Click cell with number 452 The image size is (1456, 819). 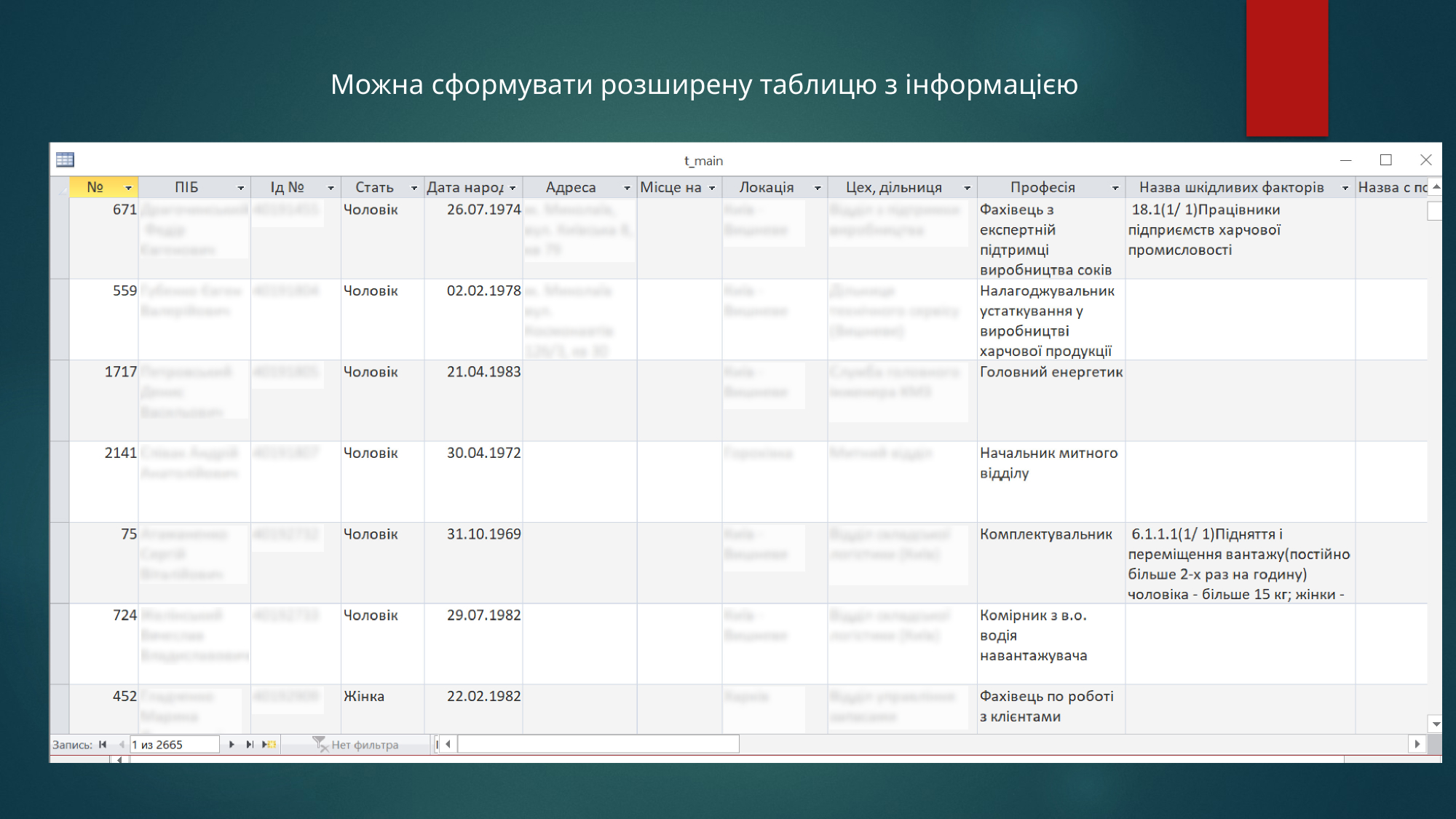click(104, 709)
